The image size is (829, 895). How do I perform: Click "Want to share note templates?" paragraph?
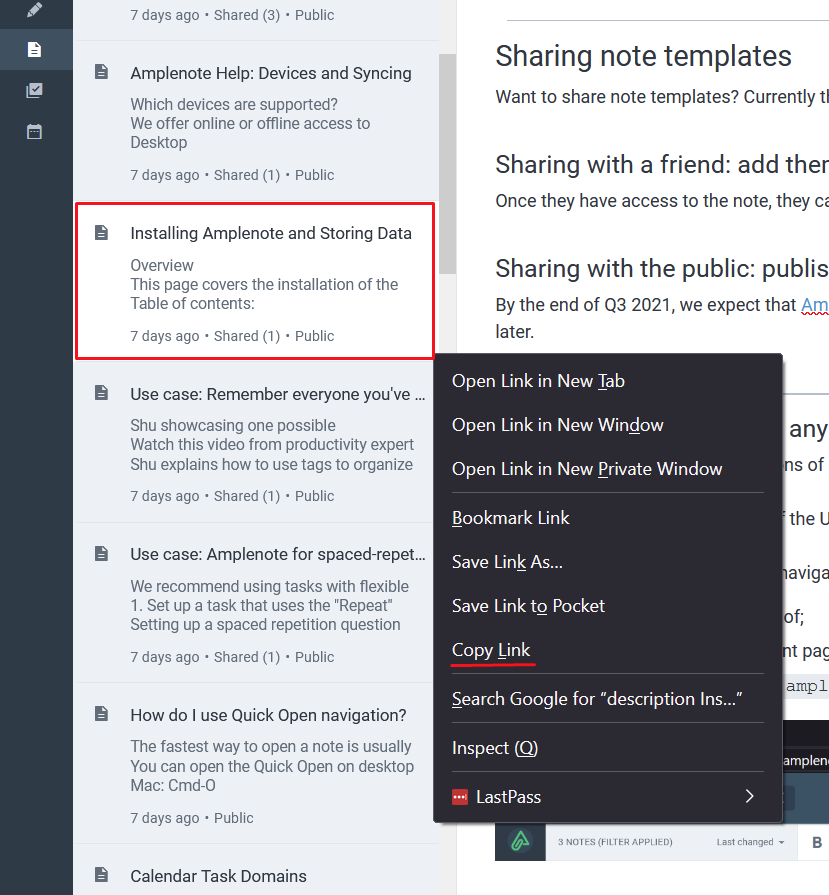tap(662, 97)
